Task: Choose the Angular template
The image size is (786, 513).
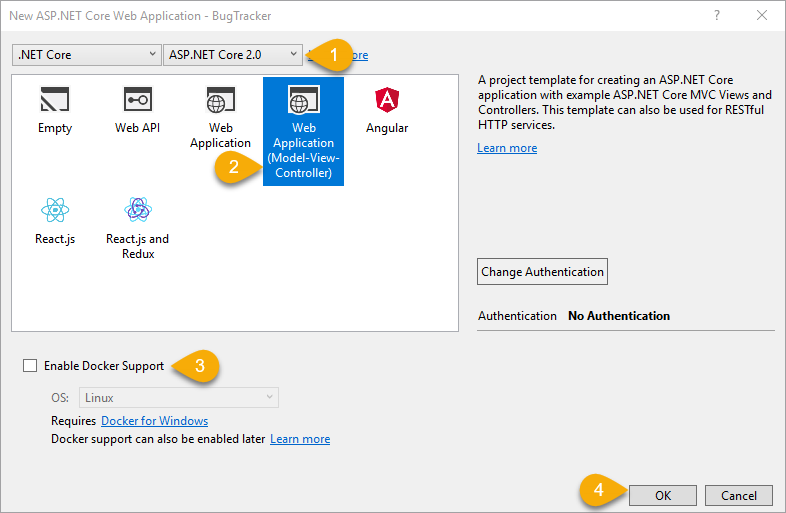Action: pos(386,110)
